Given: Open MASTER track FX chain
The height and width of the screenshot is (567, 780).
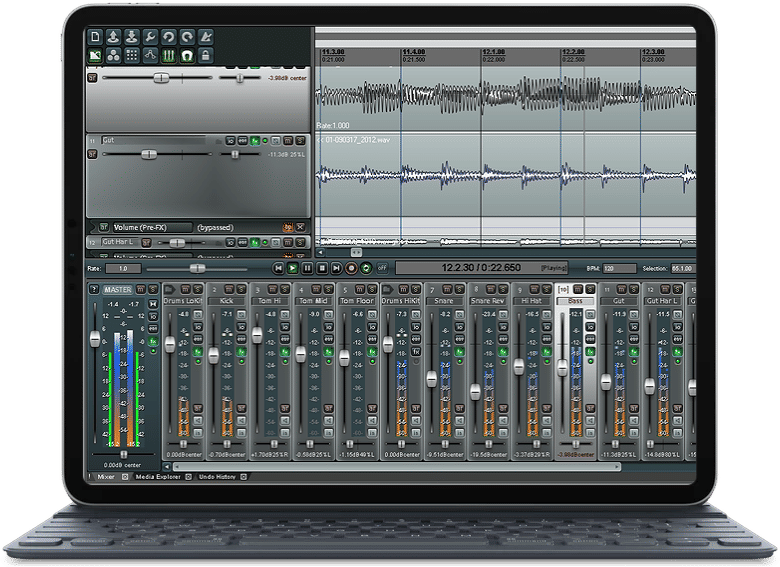Looking at the screenshot, I should pyautogui.click(x=153, y=341).
